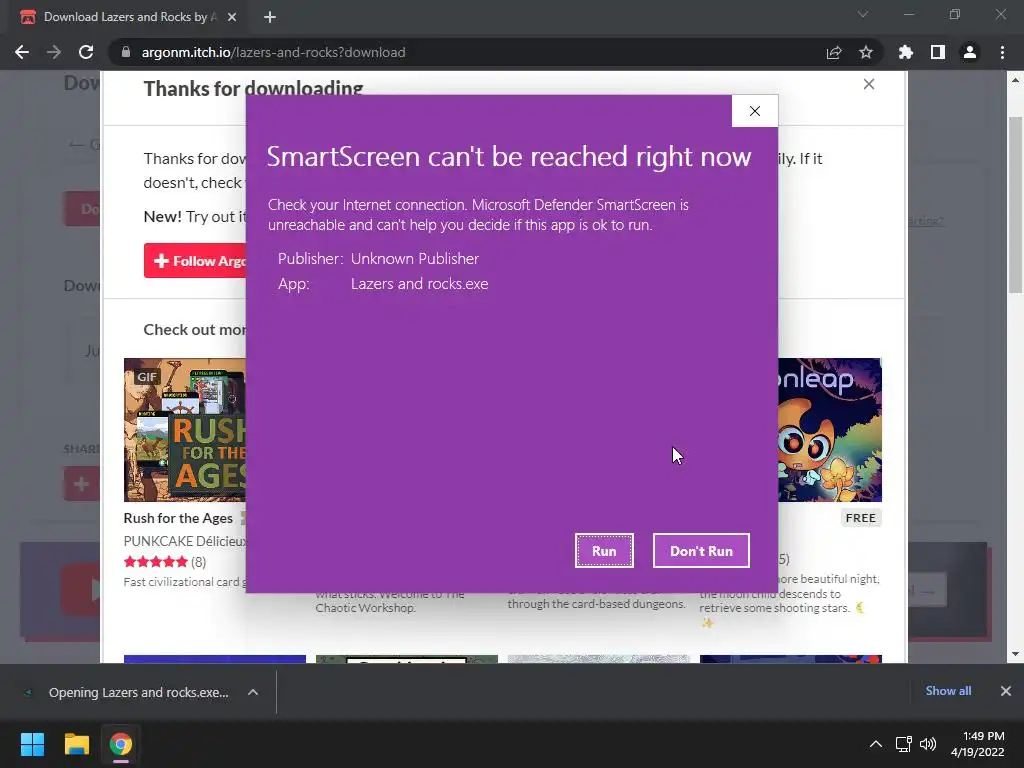
Task: Close the SmartScreen dialog with X
Action: (755, 111)
